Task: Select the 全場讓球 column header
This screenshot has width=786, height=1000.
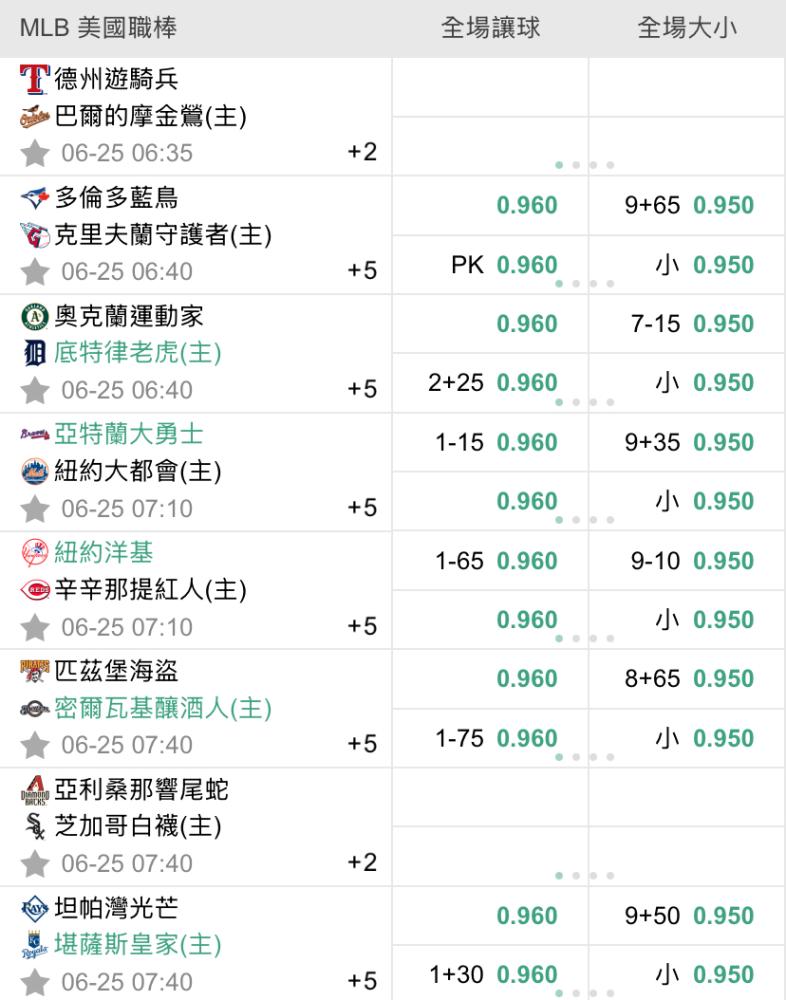Action: [x=490, y=28]
